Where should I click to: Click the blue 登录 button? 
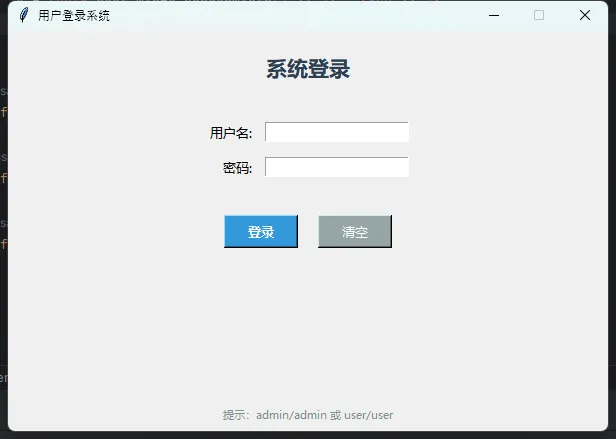coord(261,231)
